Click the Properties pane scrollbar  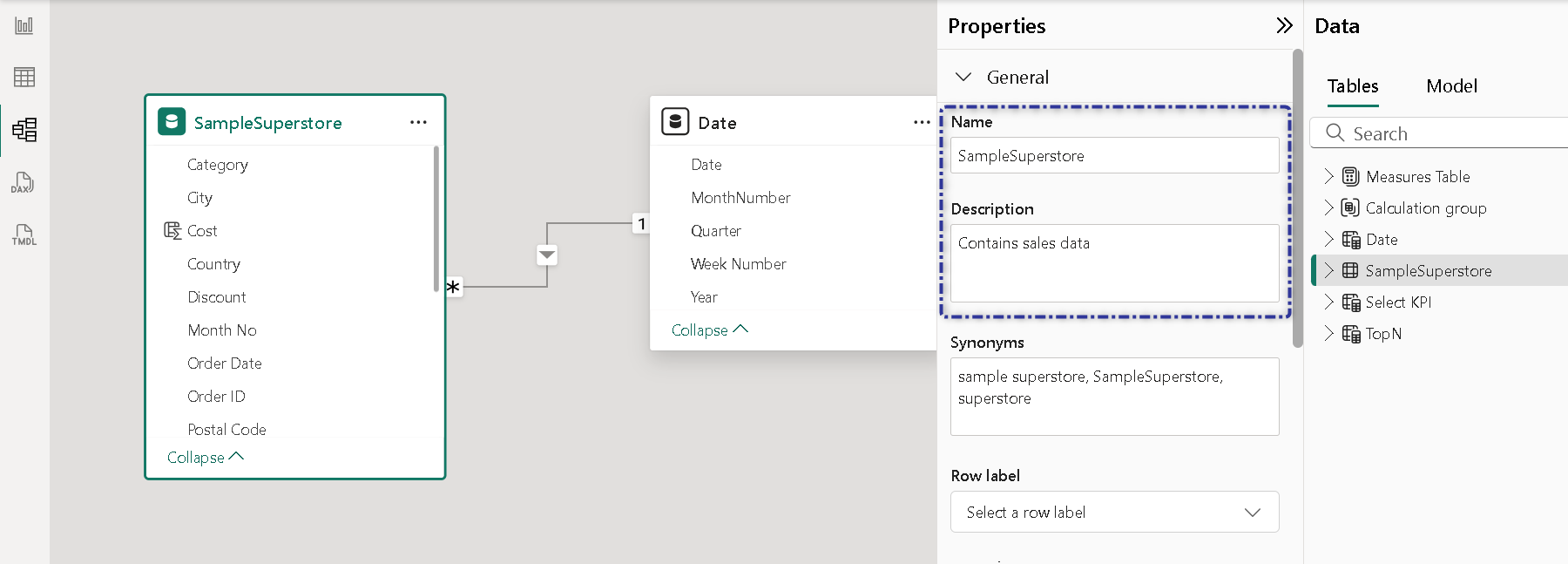[x=1297, y=199]
